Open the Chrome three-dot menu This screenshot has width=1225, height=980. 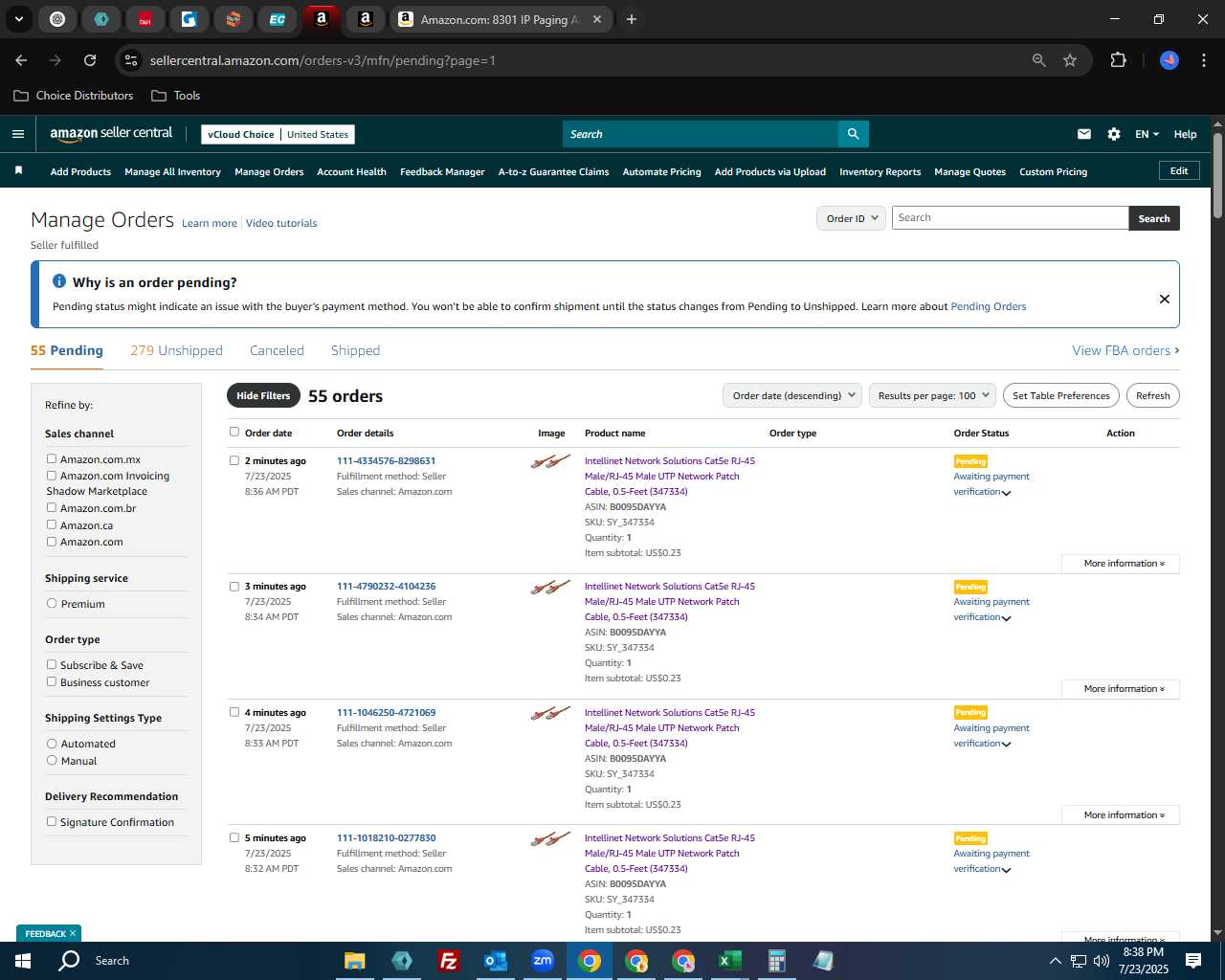point(1202,60)
